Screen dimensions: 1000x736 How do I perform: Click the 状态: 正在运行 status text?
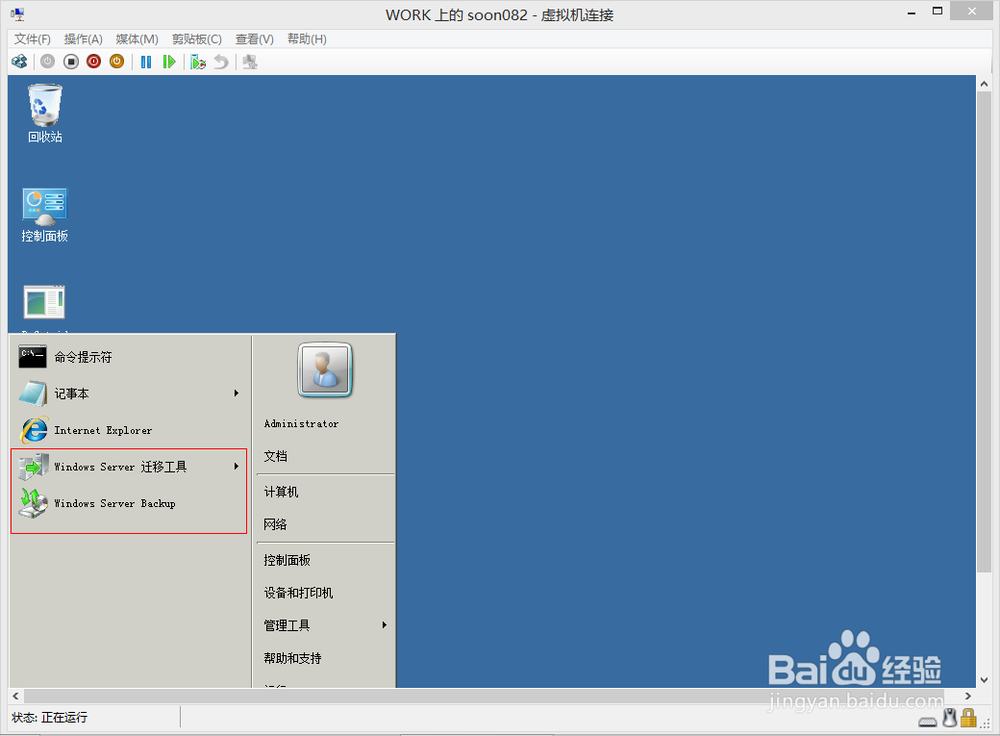[x=50, y=718]
